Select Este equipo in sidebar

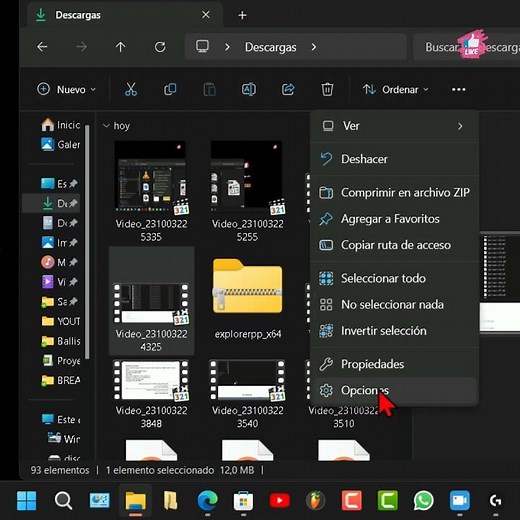pos(61,419)
